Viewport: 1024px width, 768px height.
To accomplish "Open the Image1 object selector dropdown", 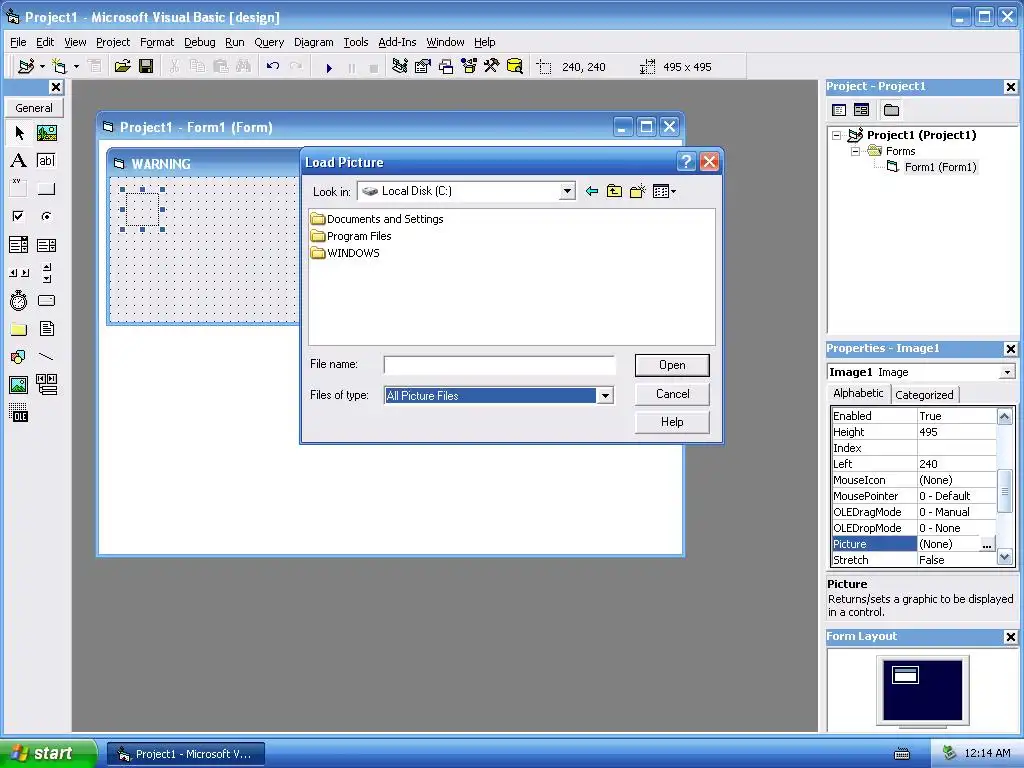I will (1007, 372).
